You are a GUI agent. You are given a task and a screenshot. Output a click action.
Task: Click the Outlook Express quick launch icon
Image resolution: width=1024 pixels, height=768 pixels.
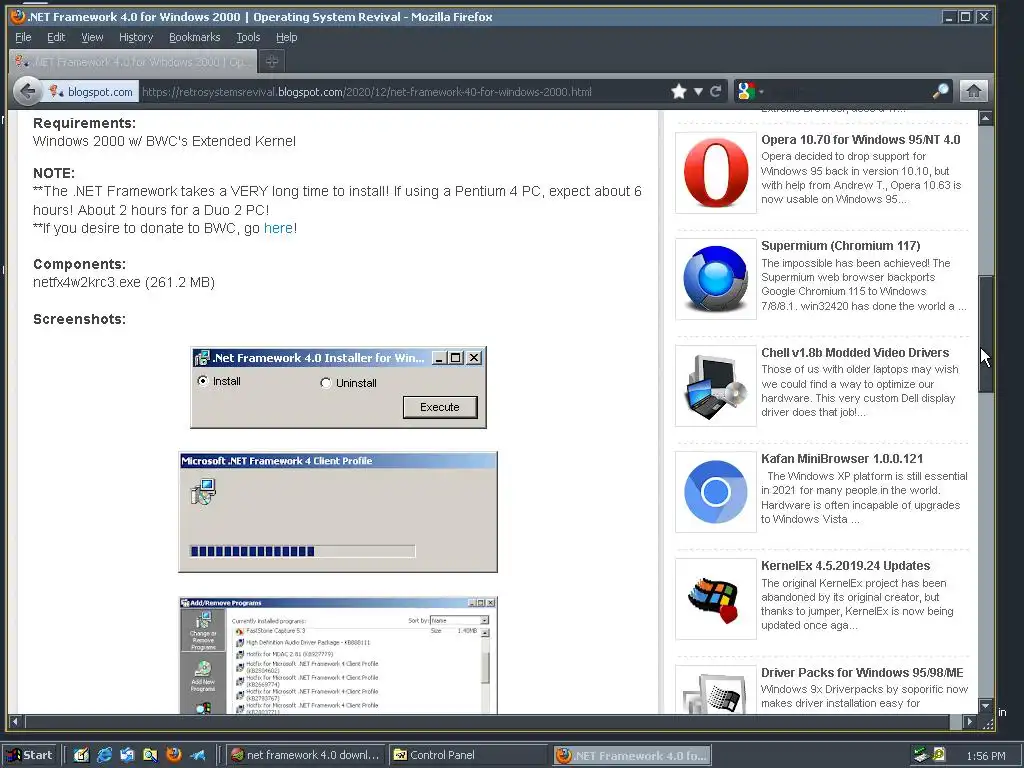(x=127, y=756)
